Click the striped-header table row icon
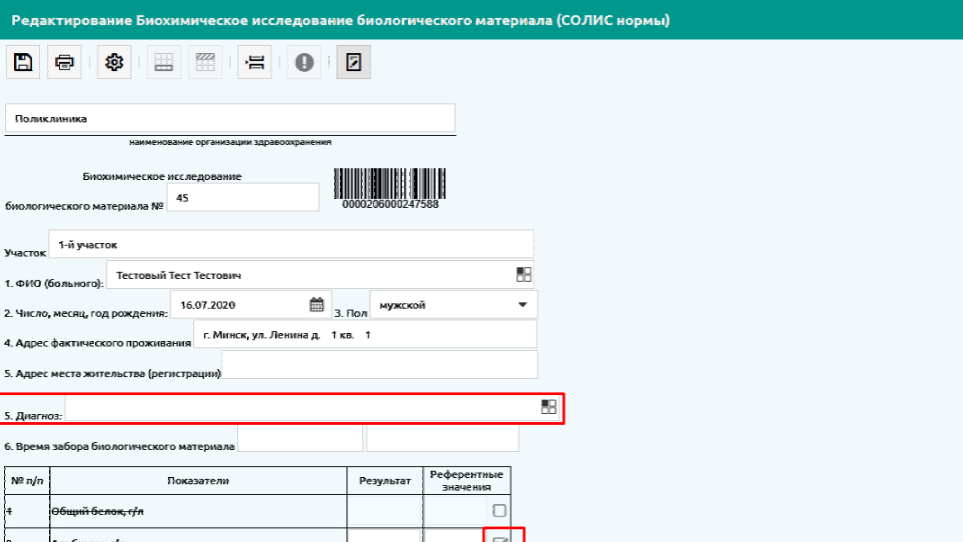 point(205,62)
